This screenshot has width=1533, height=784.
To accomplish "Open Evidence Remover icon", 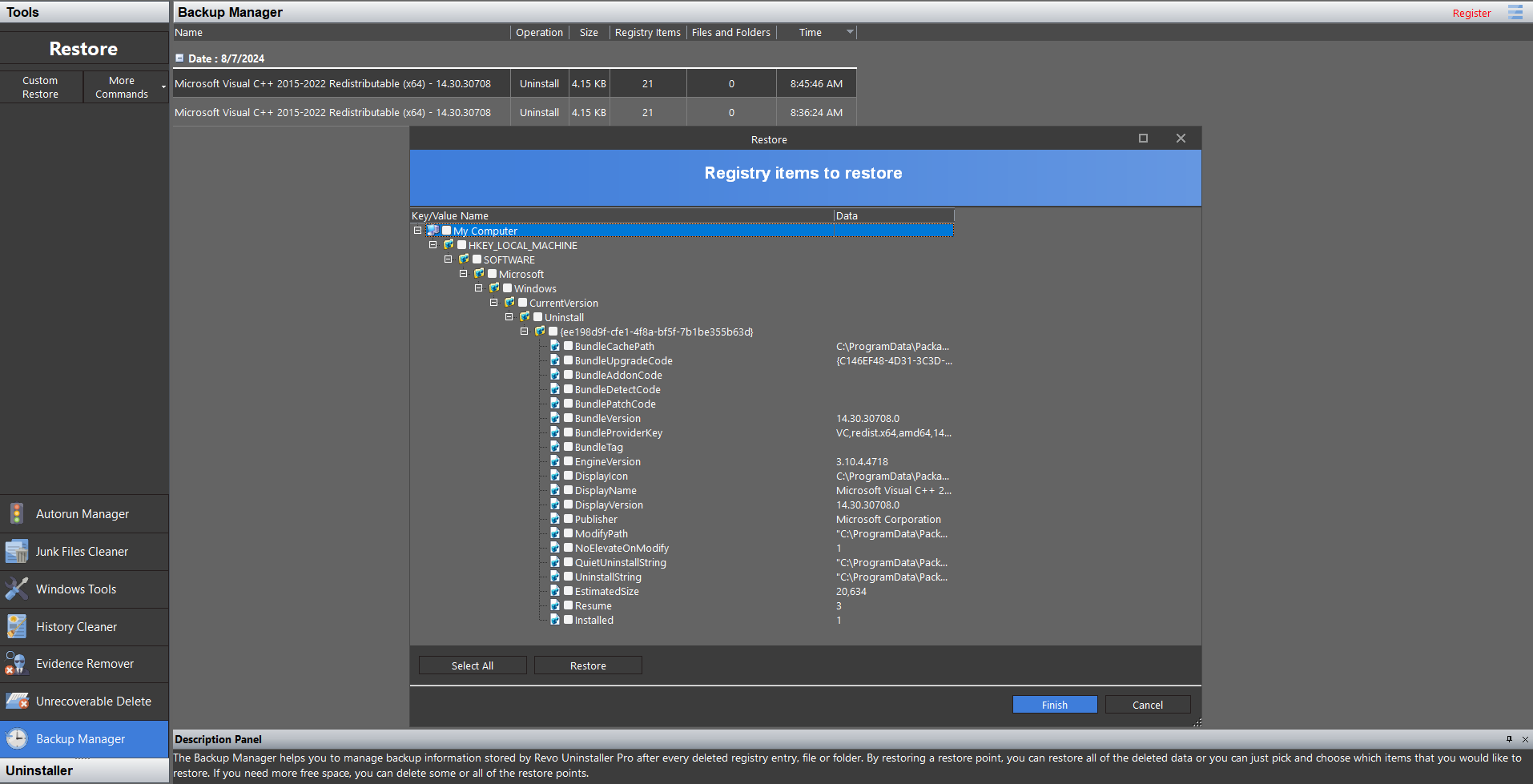I will 16,663.
